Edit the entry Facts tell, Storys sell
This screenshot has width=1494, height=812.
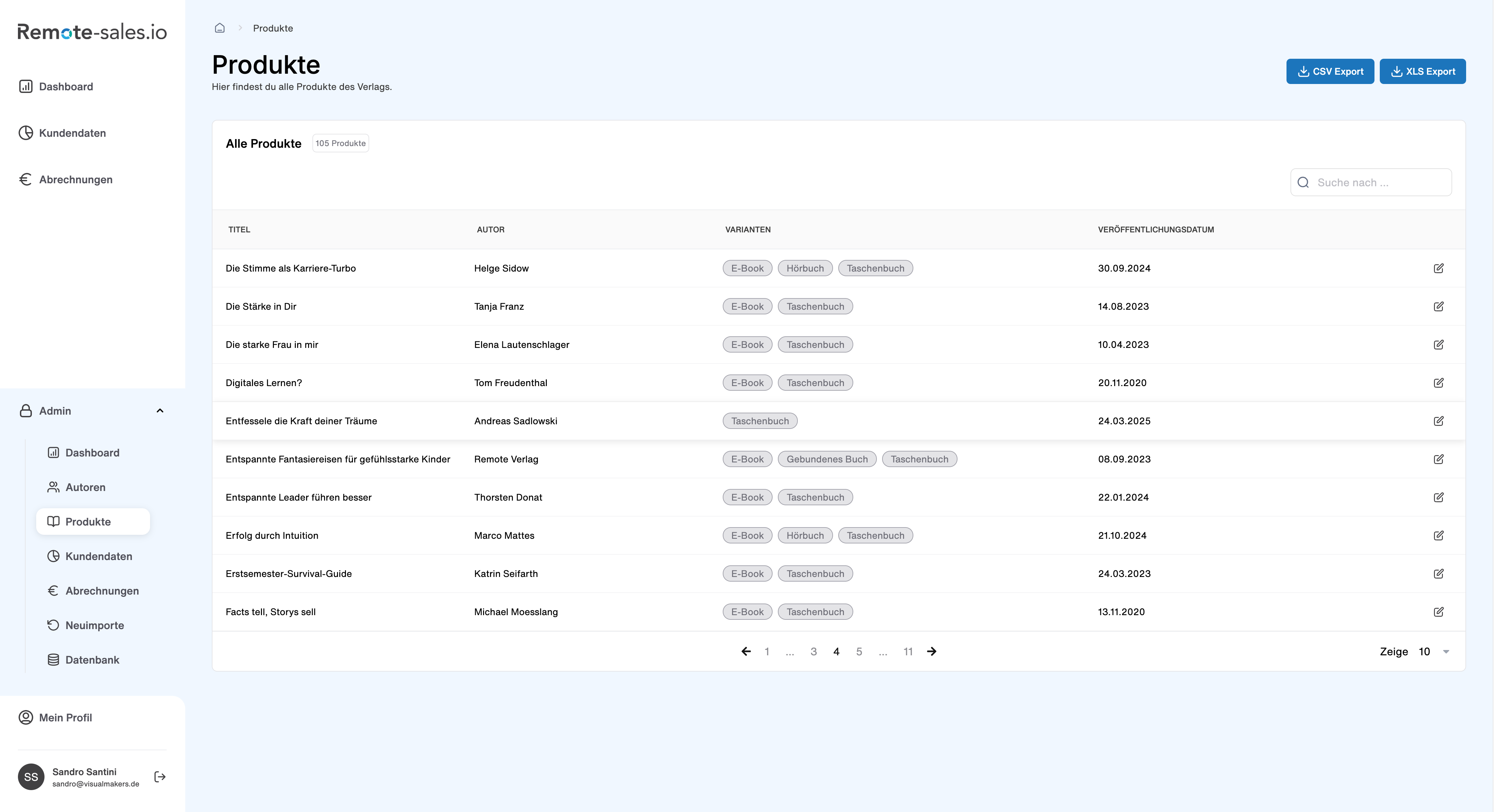[1440, 611]
